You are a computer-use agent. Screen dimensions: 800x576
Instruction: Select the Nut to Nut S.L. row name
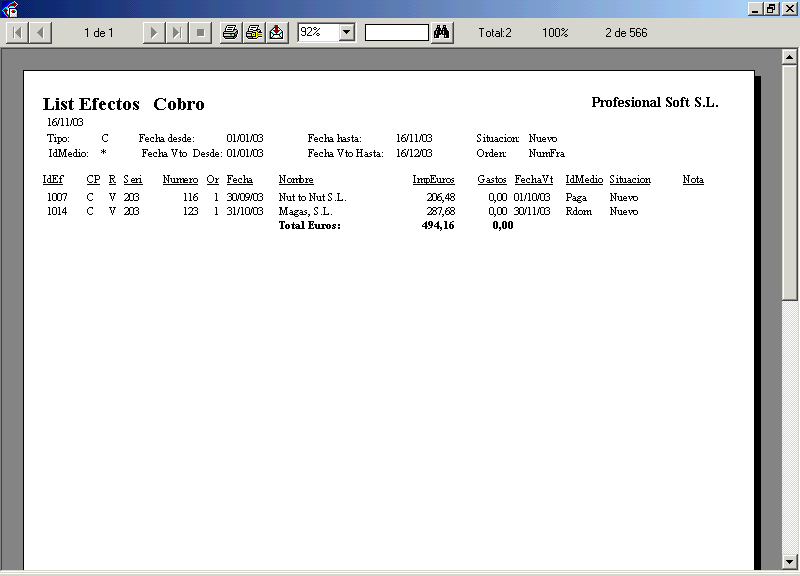coord(312,198)
